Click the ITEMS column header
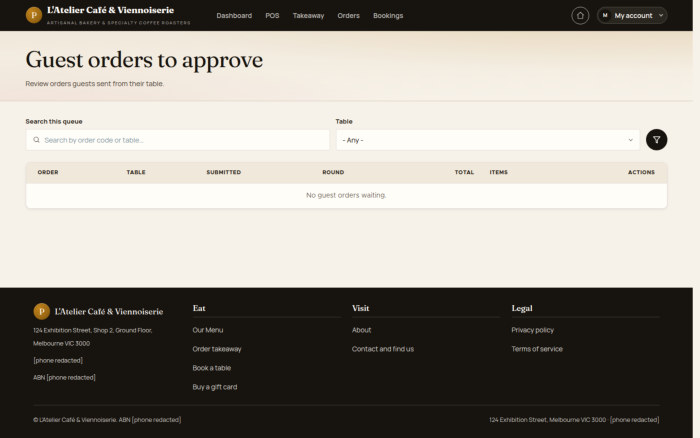This screenshot has height=438, width=700. tap(498, 172)
